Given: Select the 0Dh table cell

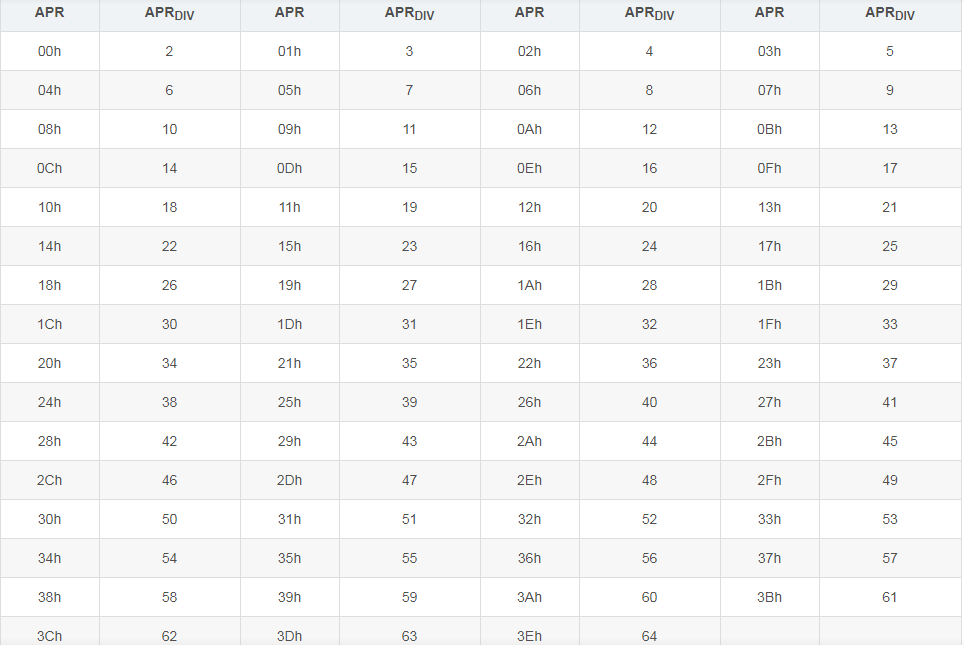Looking at the screenshot, I should pos(289,168).
